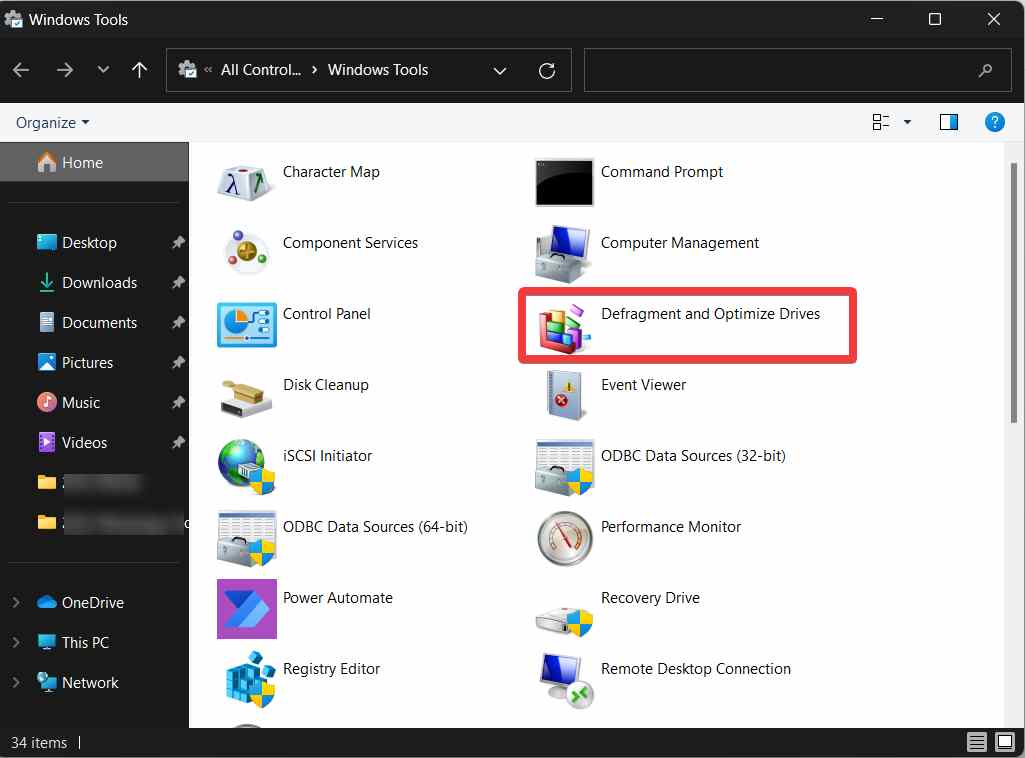1025x758 pixels.
Task: Switch to large icons view in status bar
Action: point(1005,742)
